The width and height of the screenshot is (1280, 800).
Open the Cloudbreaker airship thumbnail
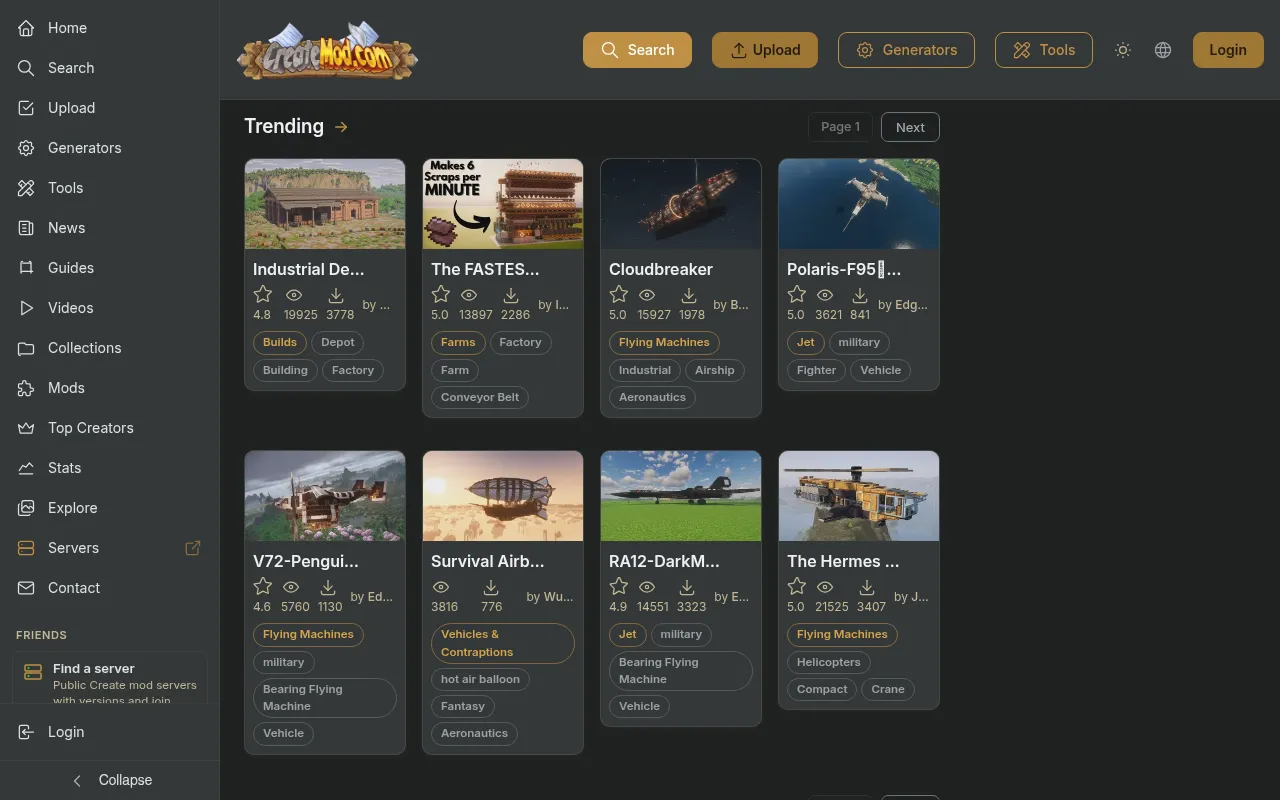681,204
